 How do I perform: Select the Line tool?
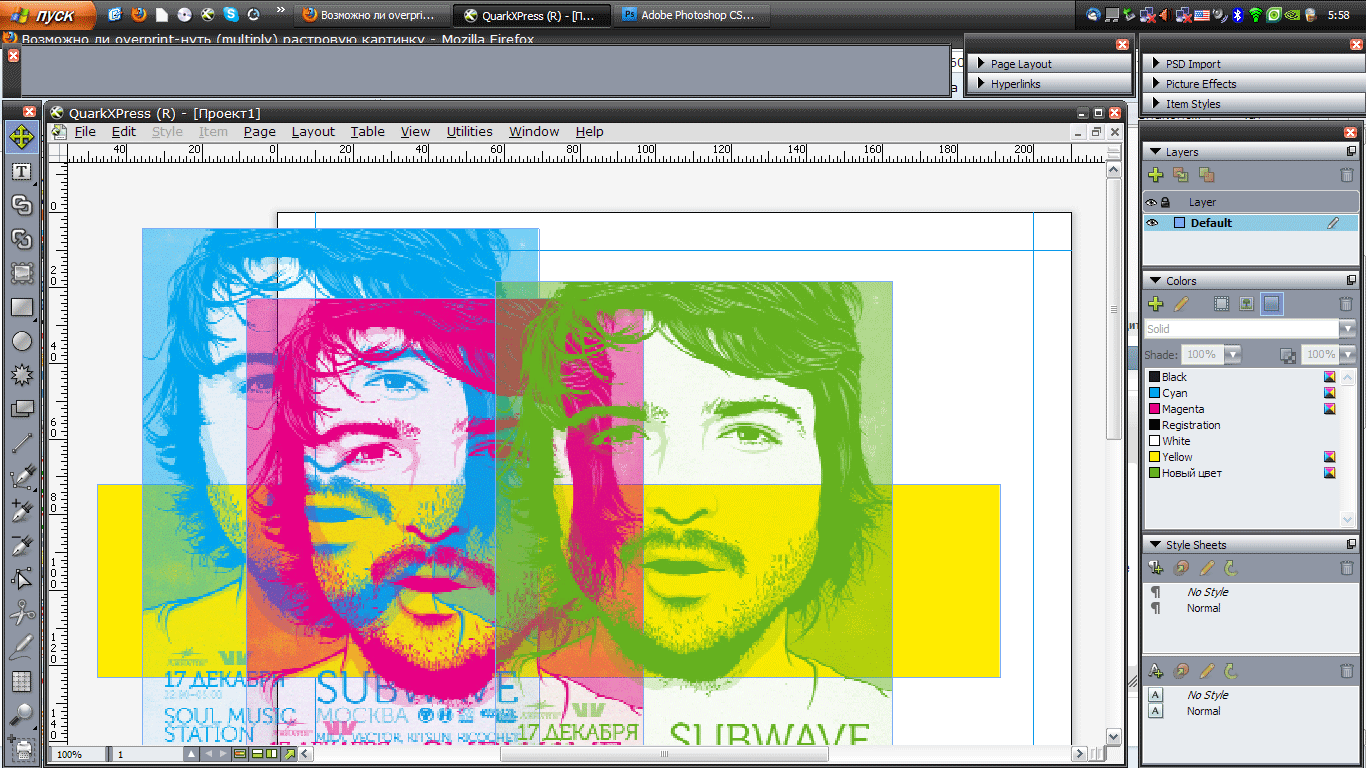coord(21,443)
